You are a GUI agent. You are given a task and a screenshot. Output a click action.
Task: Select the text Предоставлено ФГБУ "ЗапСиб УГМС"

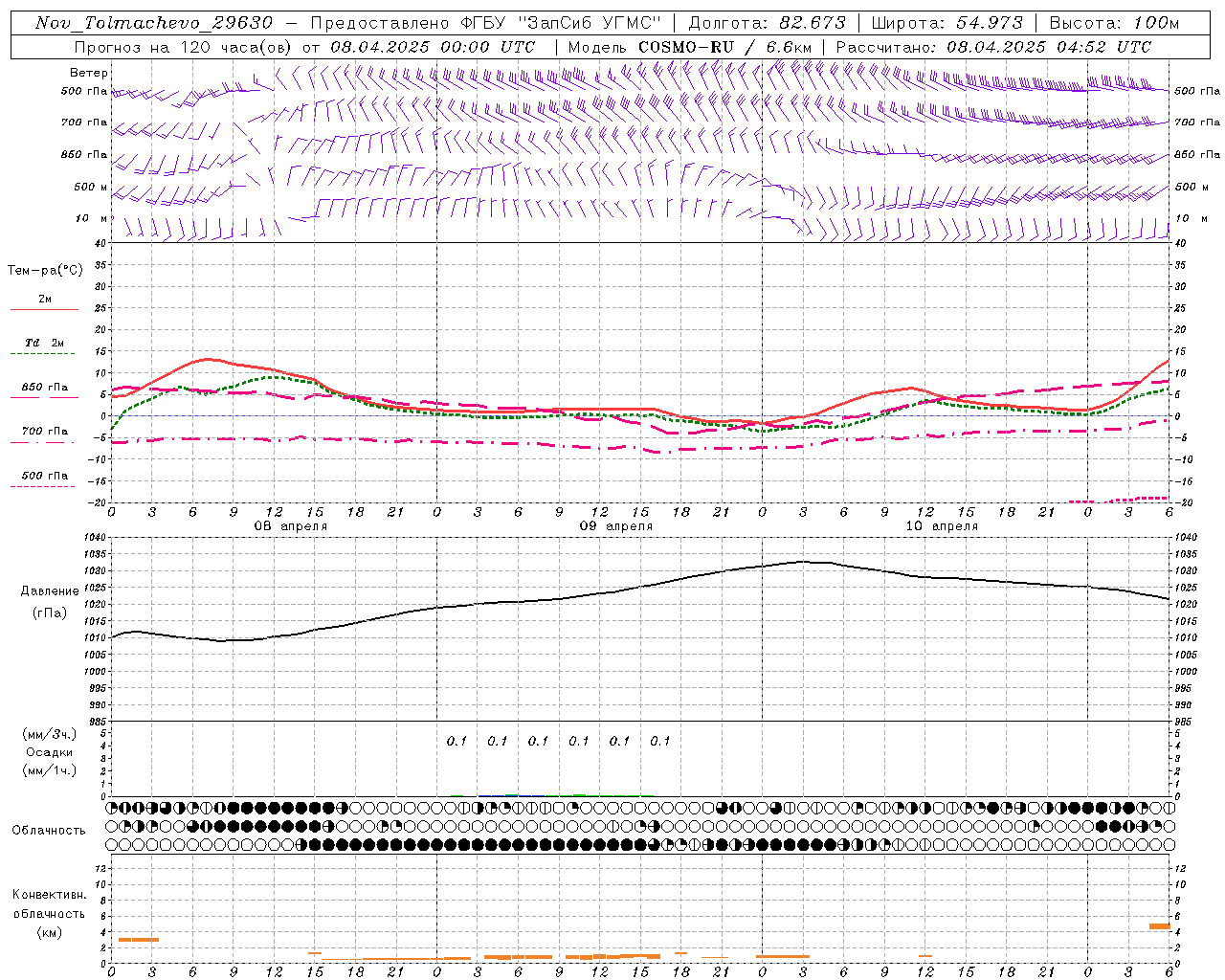[486, 23]
